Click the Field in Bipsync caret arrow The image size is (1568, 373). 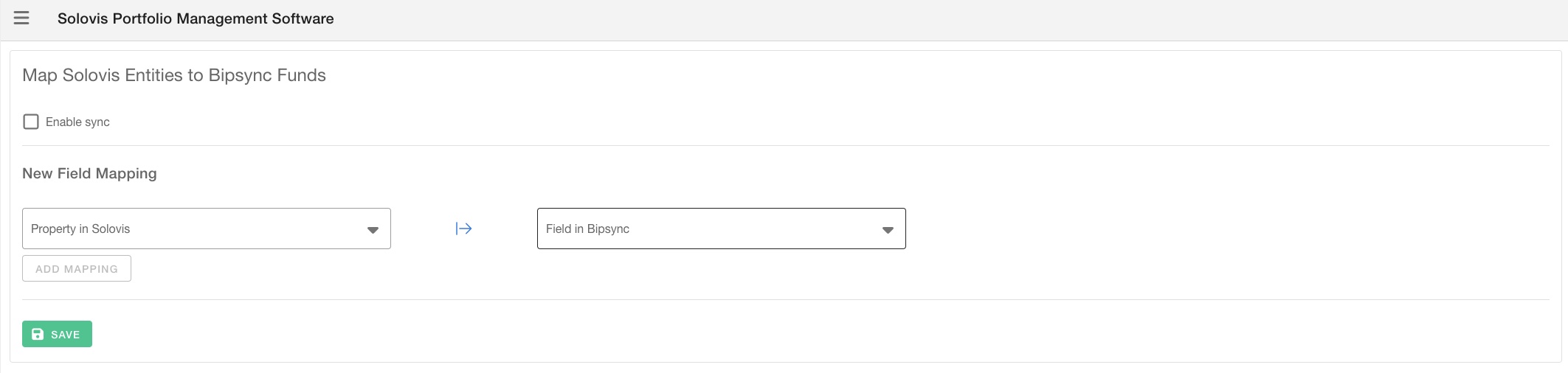(888, 230)
